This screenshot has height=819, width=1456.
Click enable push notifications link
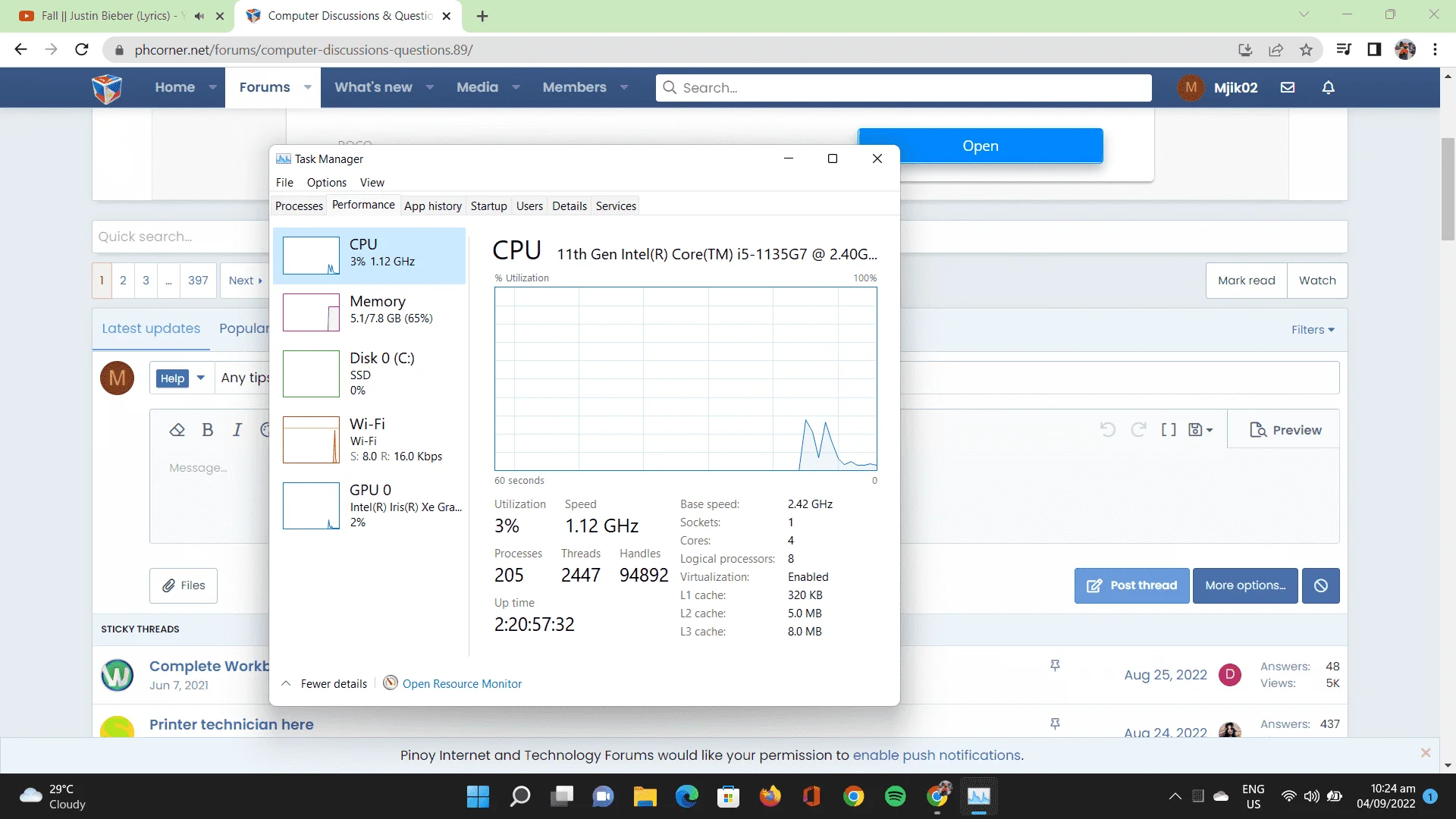937,755
